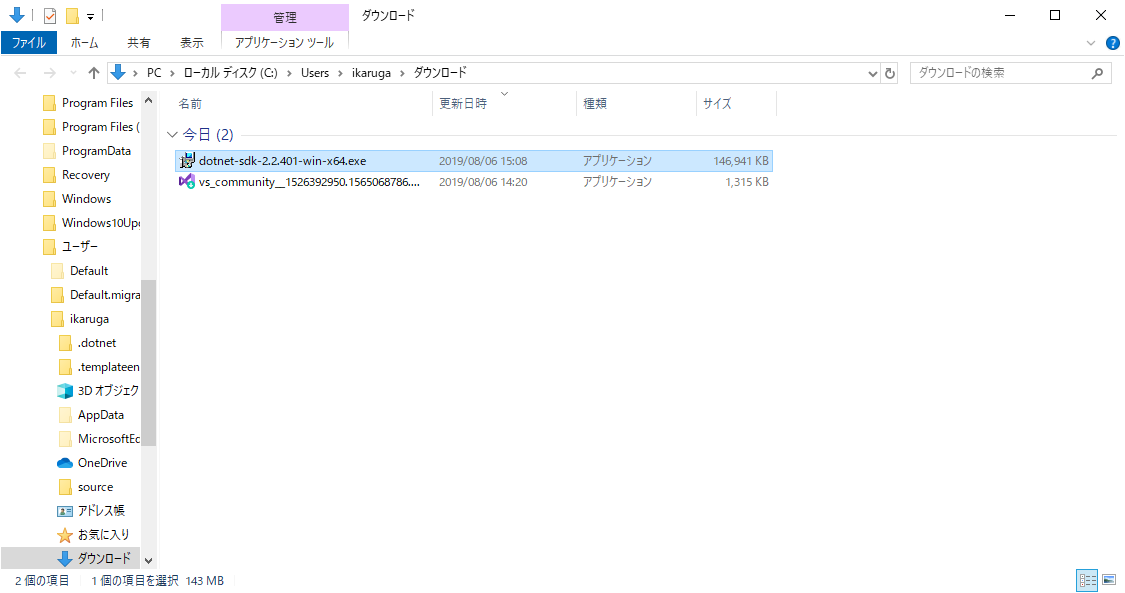Navigate to ikaruga in the breadcrumb path
Viewport: 1125px width, 593px height.
click(373, 72)
